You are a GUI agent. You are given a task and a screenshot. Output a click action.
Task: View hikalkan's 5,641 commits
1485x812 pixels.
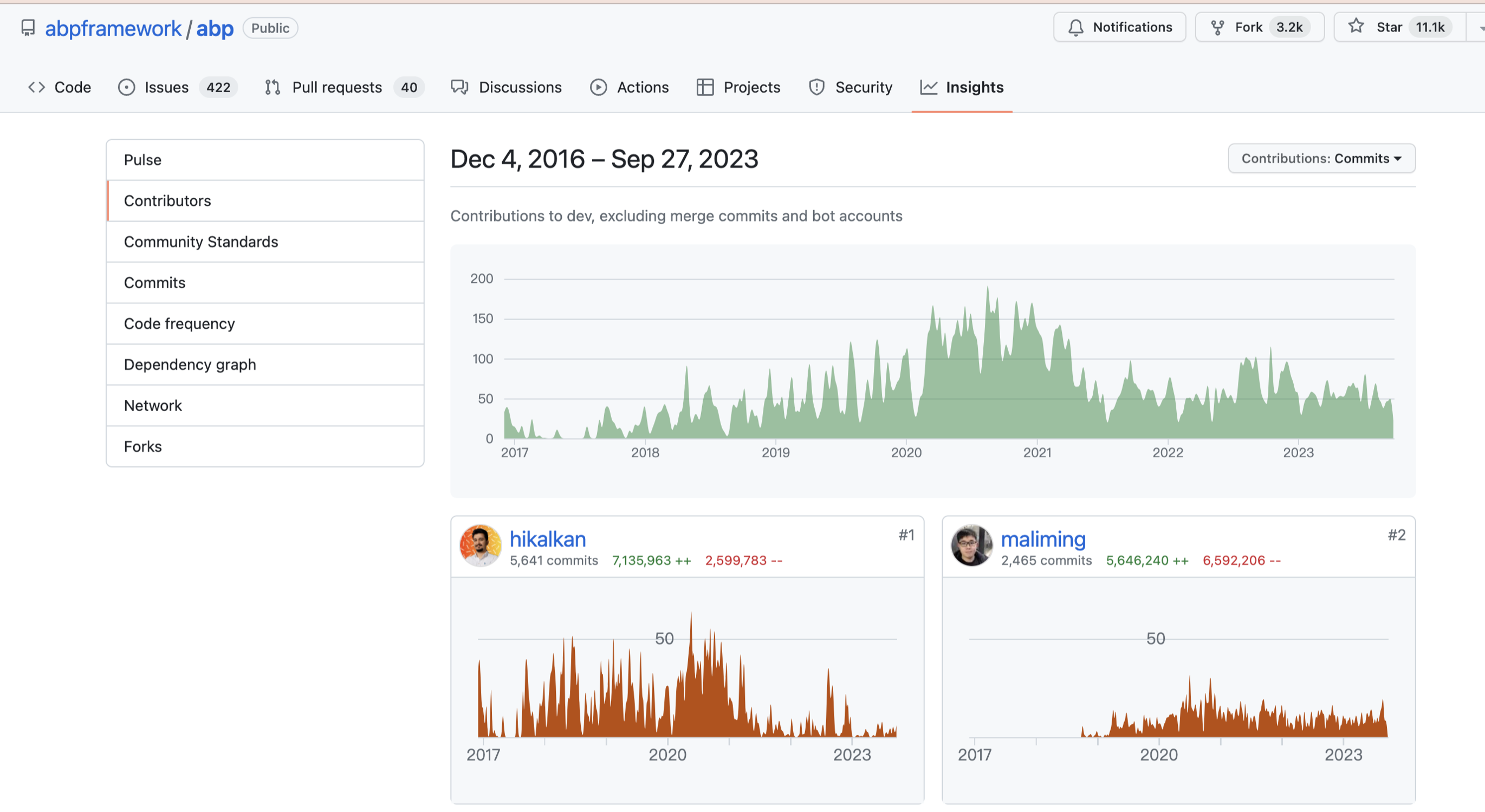(x=553, y=560)
